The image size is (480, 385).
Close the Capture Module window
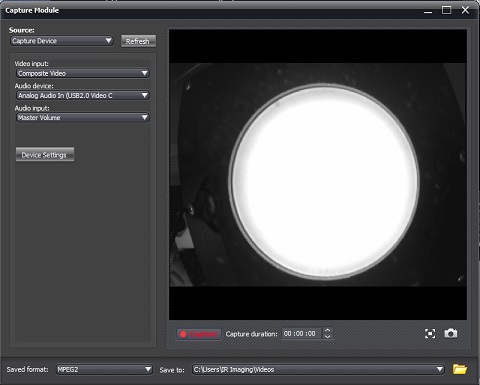pos(465,10)
